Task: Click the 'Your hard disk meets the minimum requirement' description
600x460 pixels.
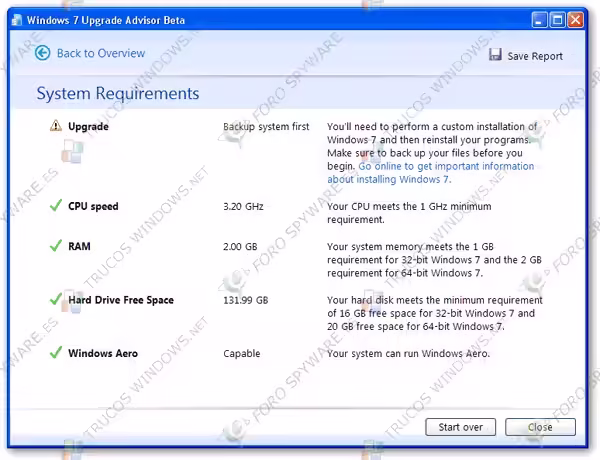Action: [435, 313]
